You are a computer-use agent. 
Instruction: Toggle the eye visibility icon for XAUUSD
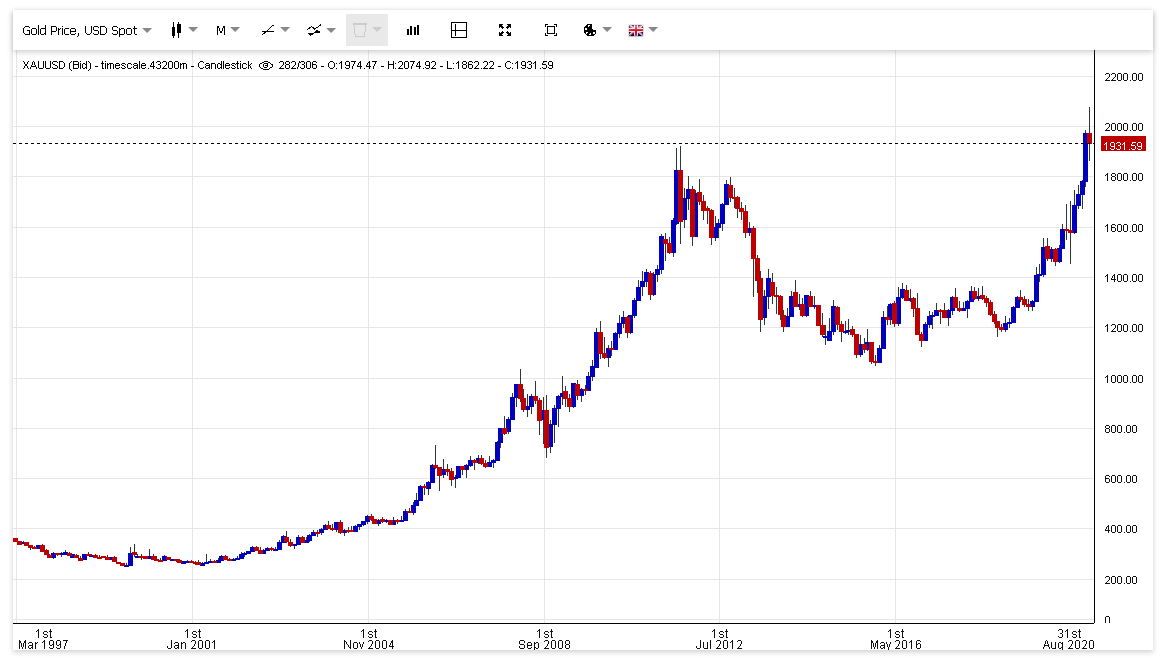pos(265,65)
